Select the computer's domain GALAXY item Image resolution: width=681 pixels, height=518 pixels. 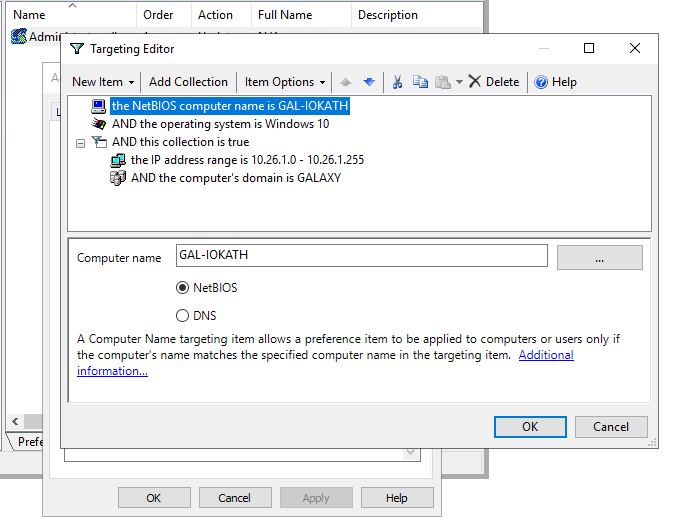[235, 178]
